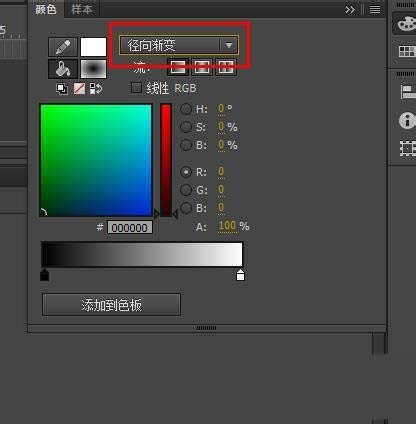Switch to the 样本 tab
This screenshot has height=424, width=416.
pyautogui.click(x=82, y=9)
